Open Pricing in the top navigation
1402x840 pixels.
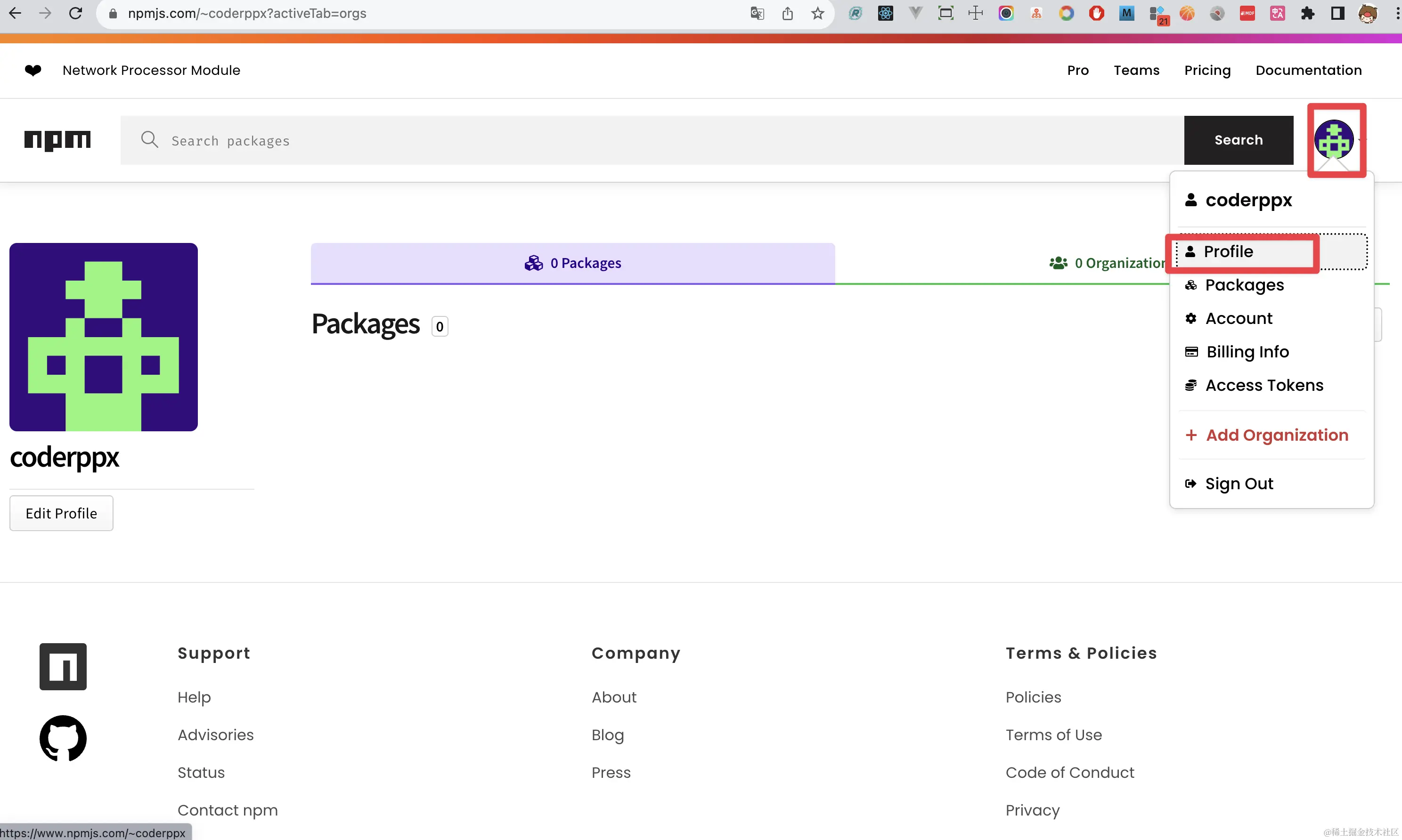[x=1207, y=70]
